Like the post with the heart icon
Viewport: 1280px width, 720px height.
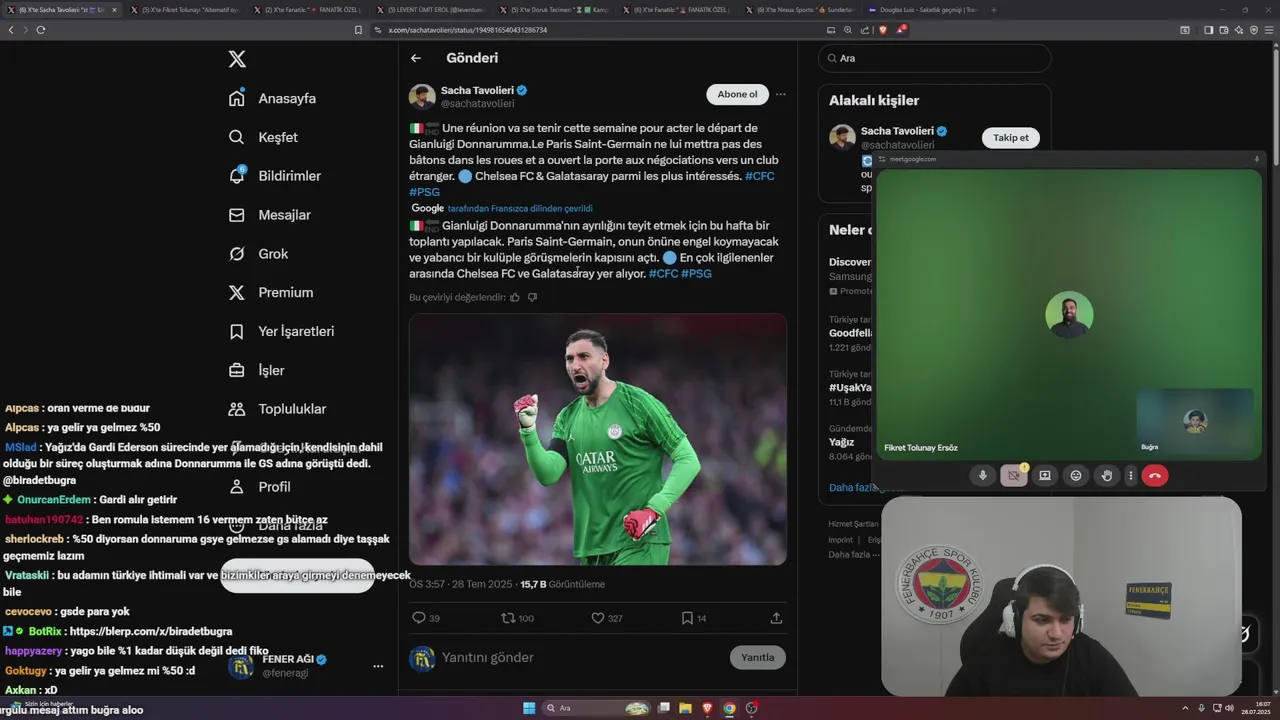(x=598, y=618)
